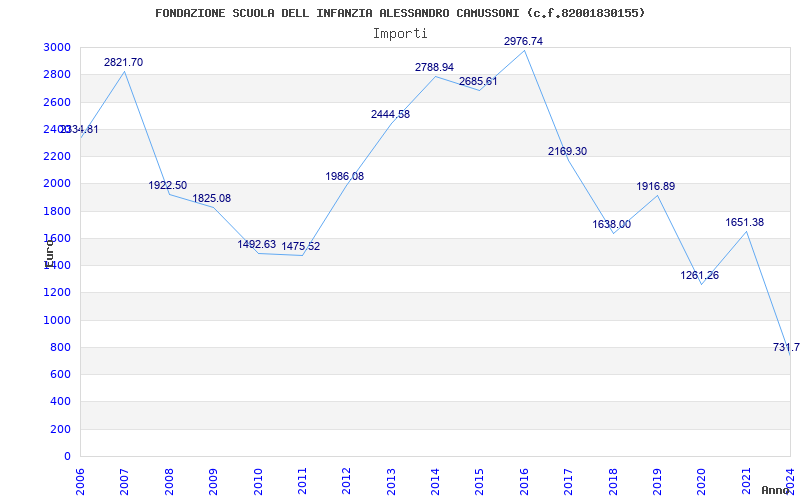Select data label 1916.89

pos(656,187)
